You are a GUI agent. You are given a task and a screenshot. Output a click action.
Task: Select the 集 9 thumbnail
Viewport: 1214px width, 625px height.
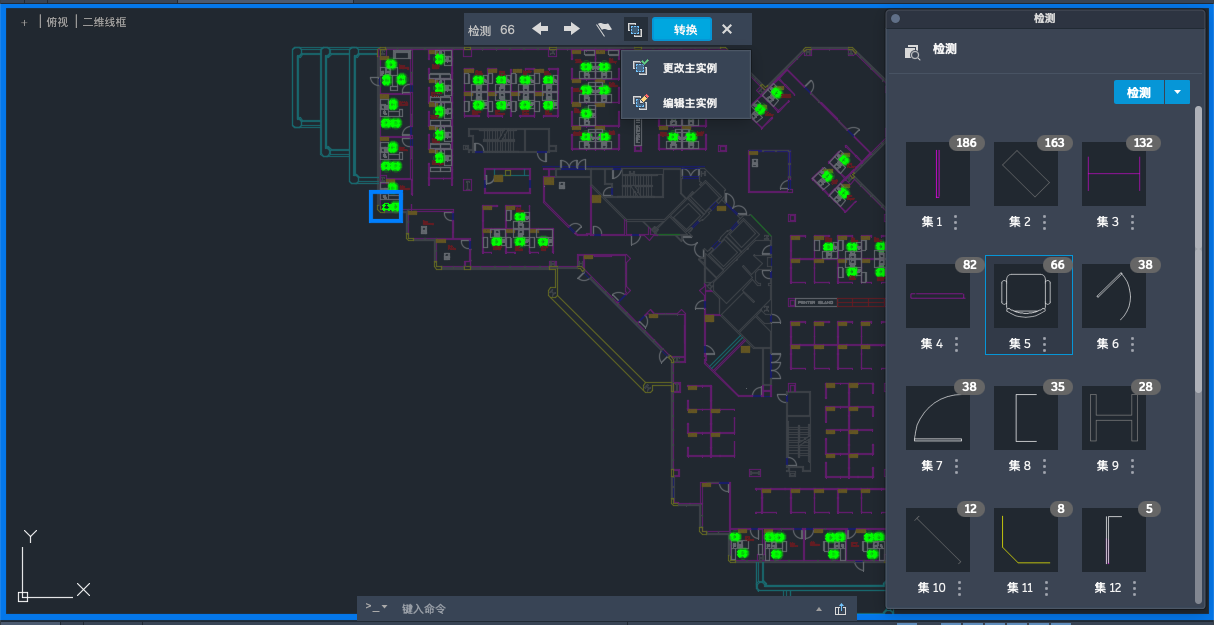click(1114, 418)
